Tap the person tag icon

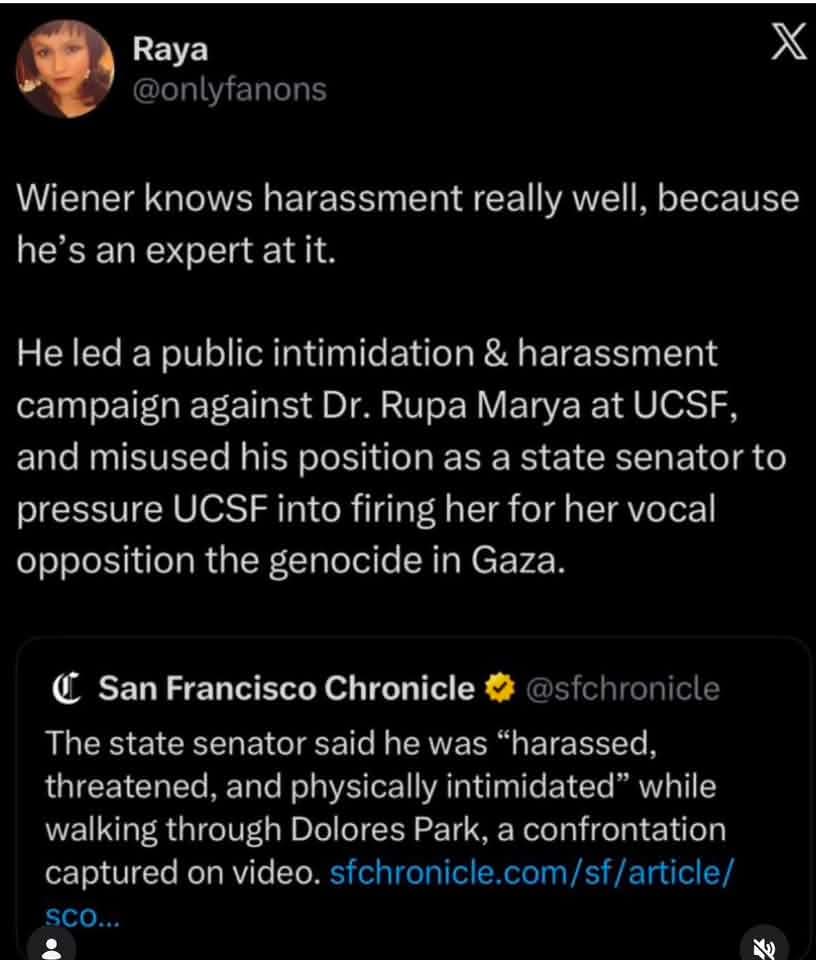point(52,946)
